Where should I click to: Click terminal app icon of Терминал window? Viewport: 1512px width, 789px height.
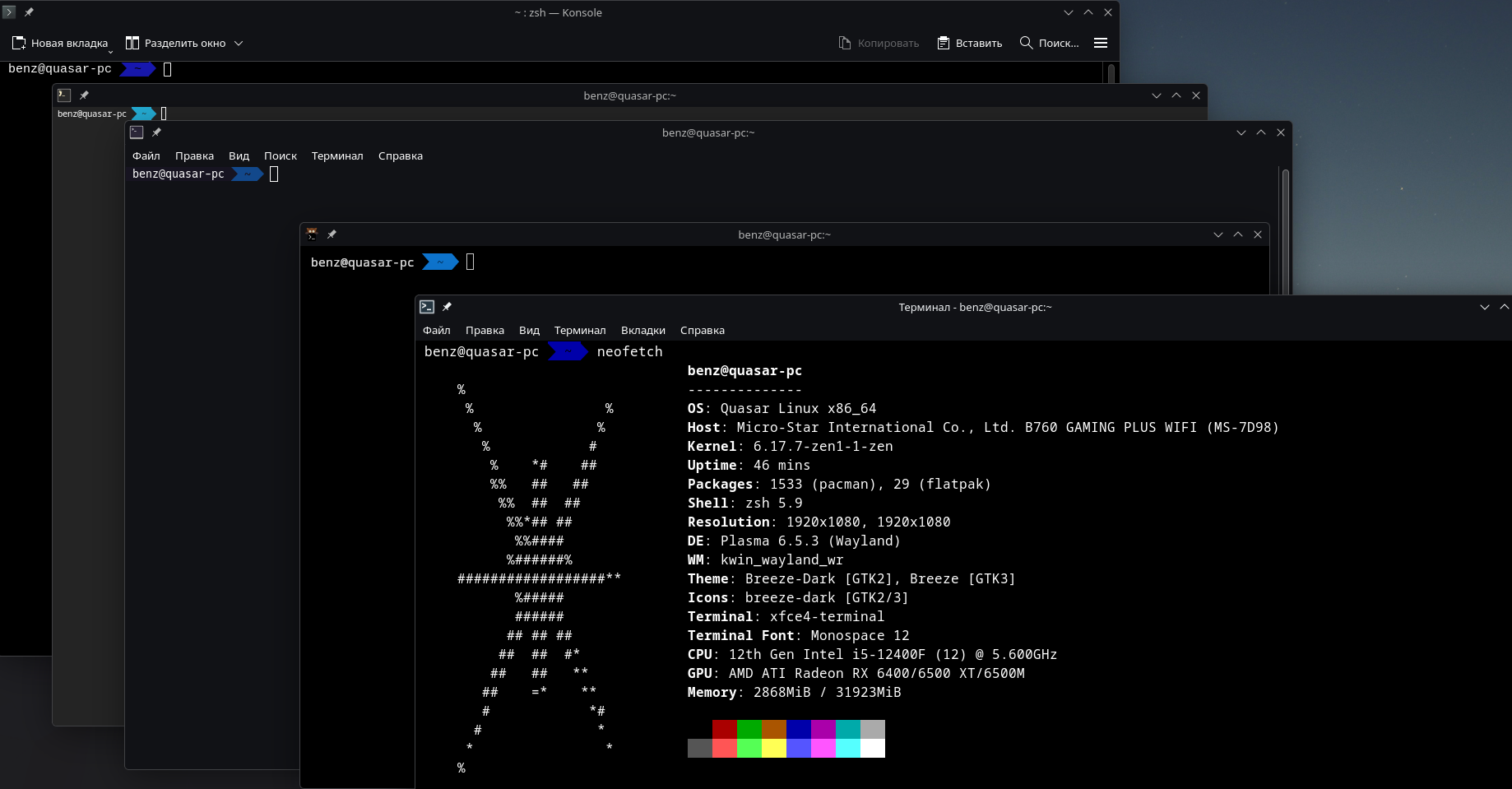[x=427, y=307]
